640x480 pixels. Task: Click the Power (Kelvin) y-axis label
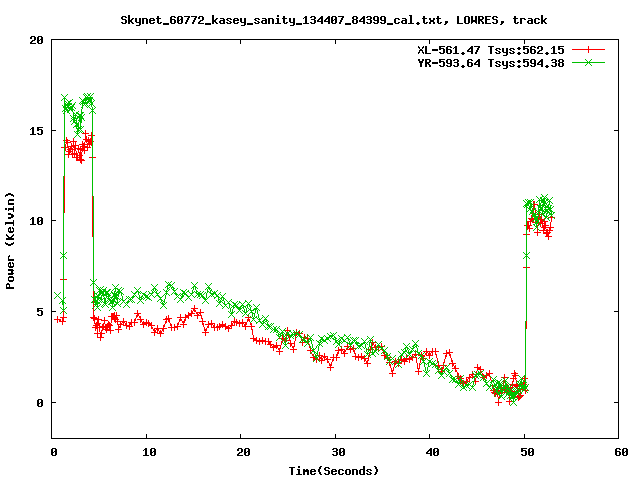10,241
